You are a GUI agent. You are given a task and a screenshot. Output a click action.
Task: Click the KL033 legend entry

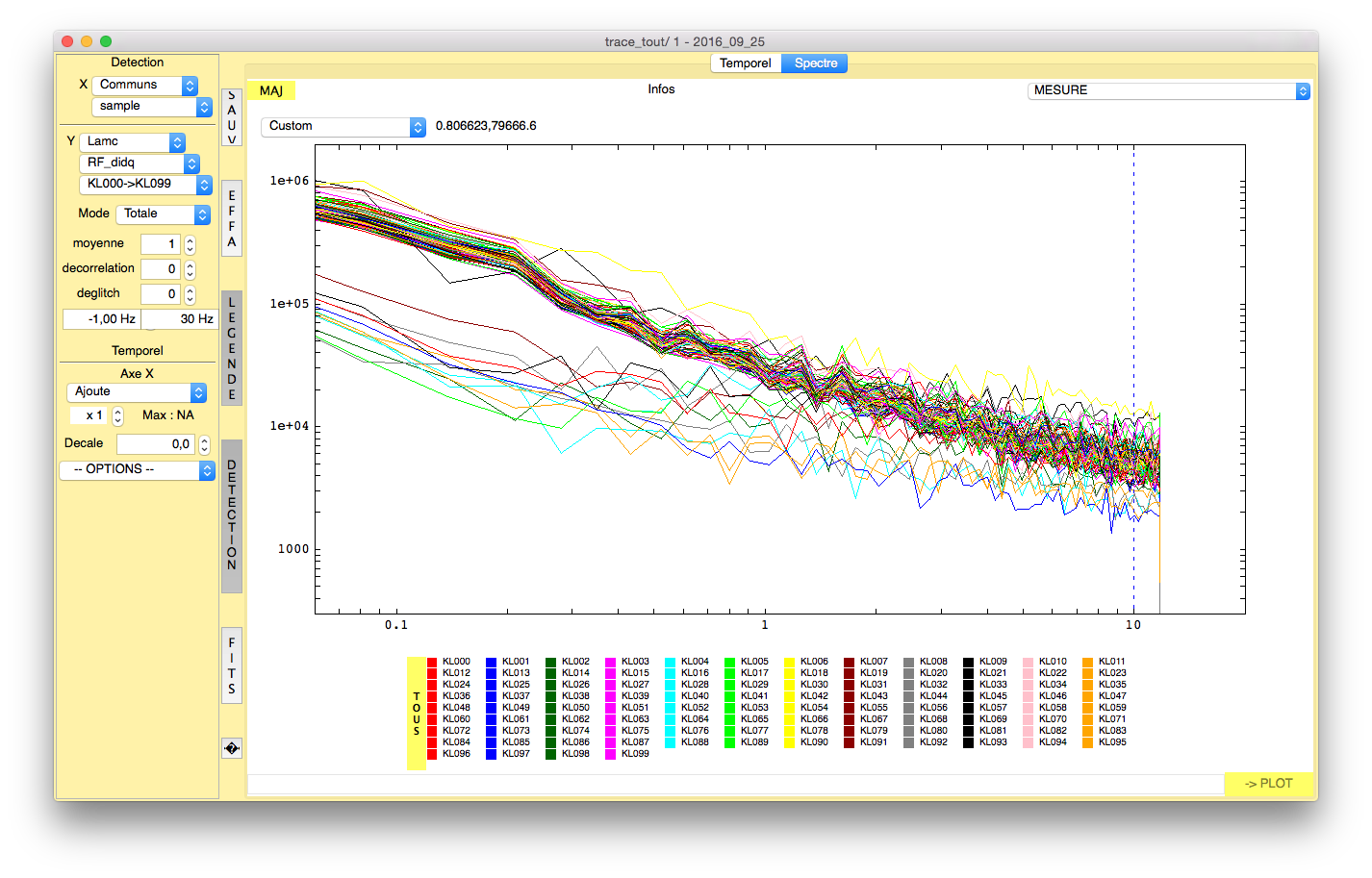pos(993,685)
